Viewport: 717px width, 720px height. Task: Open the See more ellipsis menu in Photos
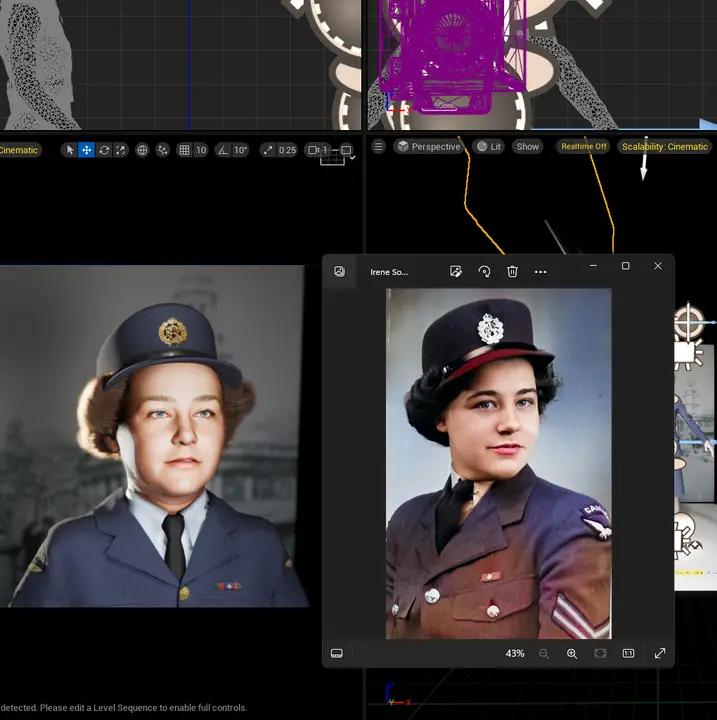click(541, 272)
